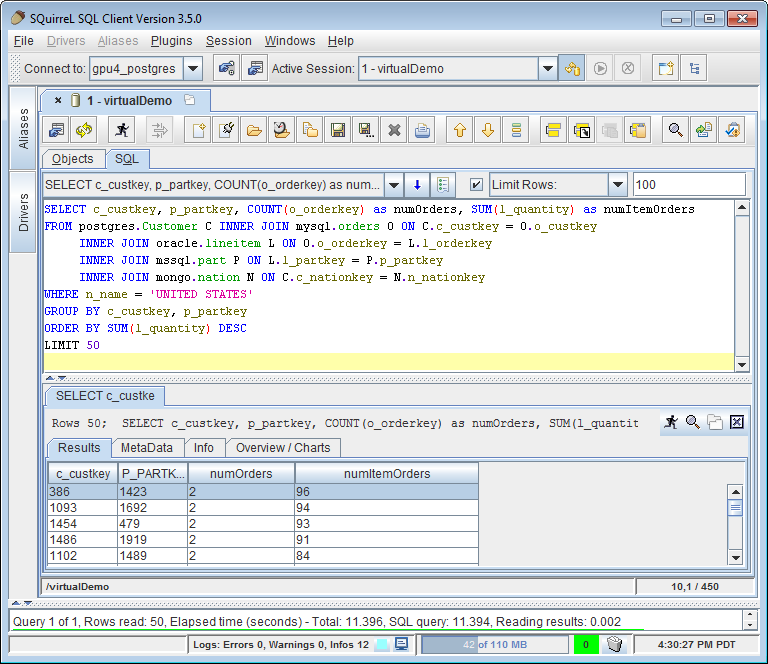Click the blue down-arrow SQL history button
Screen dimensions: 768x664
click(417, 185)
